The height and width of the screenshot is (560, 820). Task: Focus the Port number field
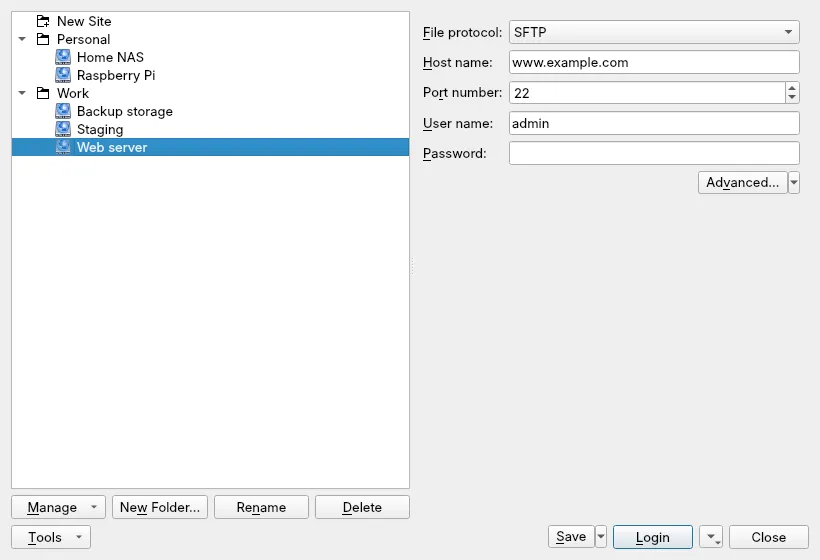647,93
